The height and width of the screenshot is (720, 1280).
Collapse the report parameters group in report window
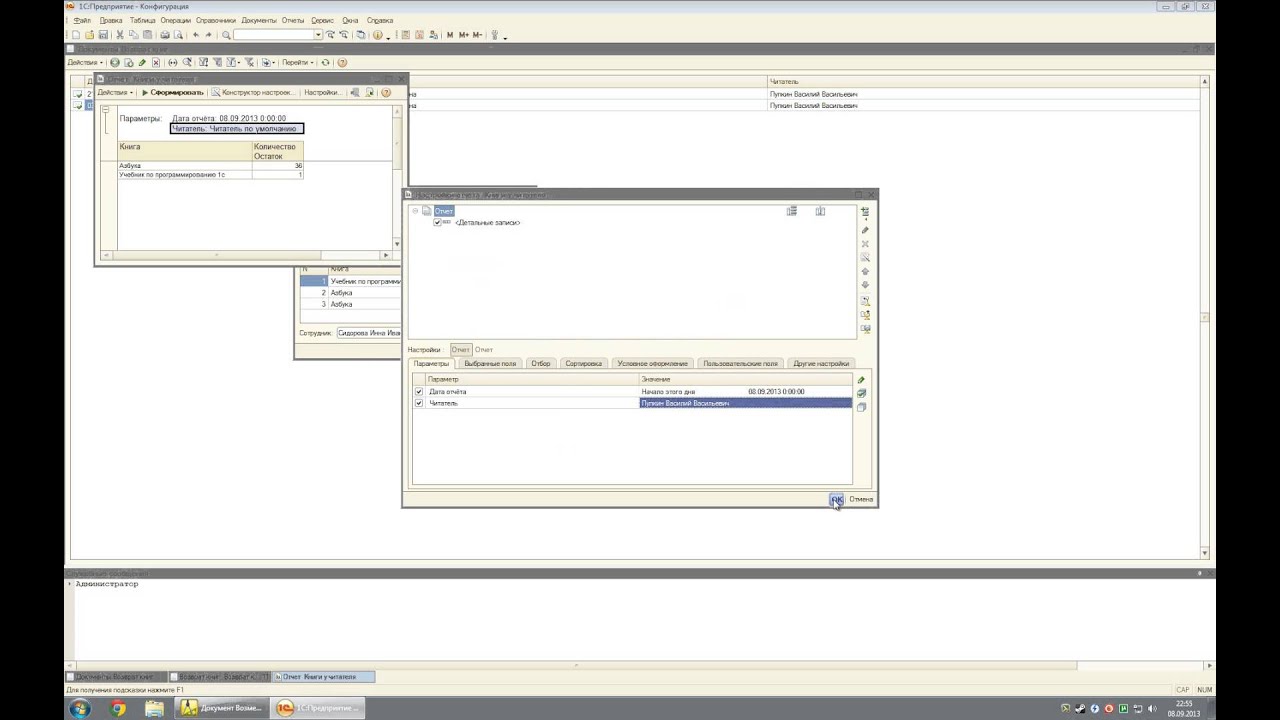tap(106, 109)
